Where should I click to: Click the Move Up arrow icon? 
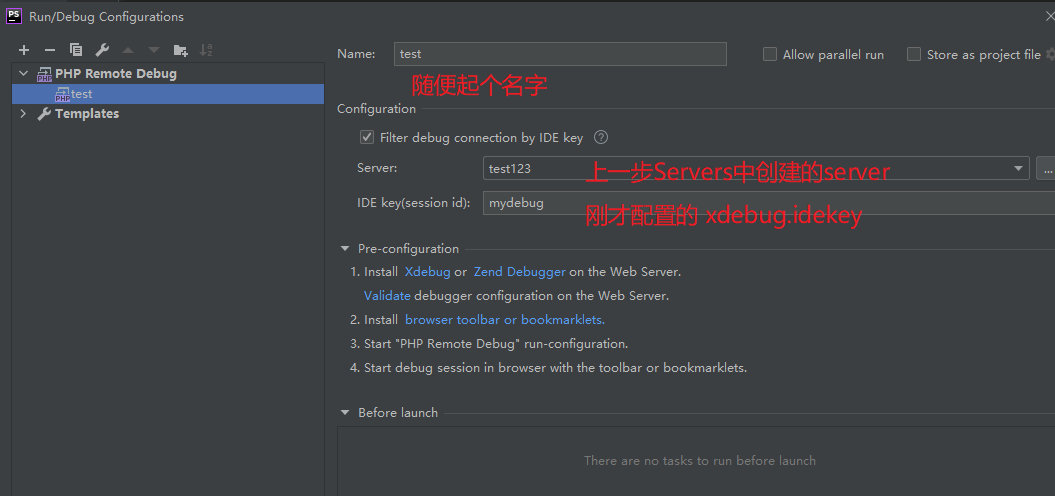click(x=128, y=50)
